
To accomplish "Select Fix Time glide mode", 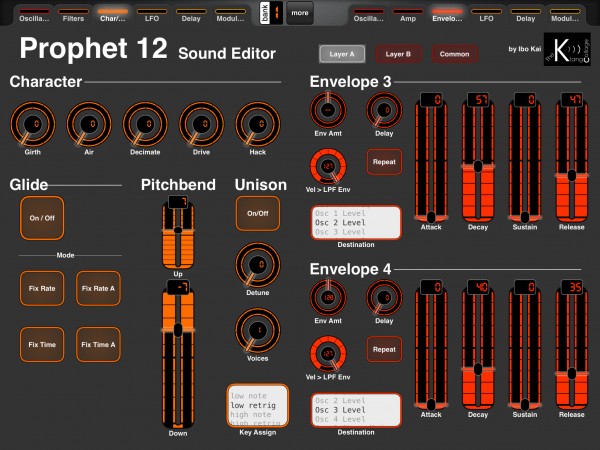I will pyautogui.click(x=42, y=344).
